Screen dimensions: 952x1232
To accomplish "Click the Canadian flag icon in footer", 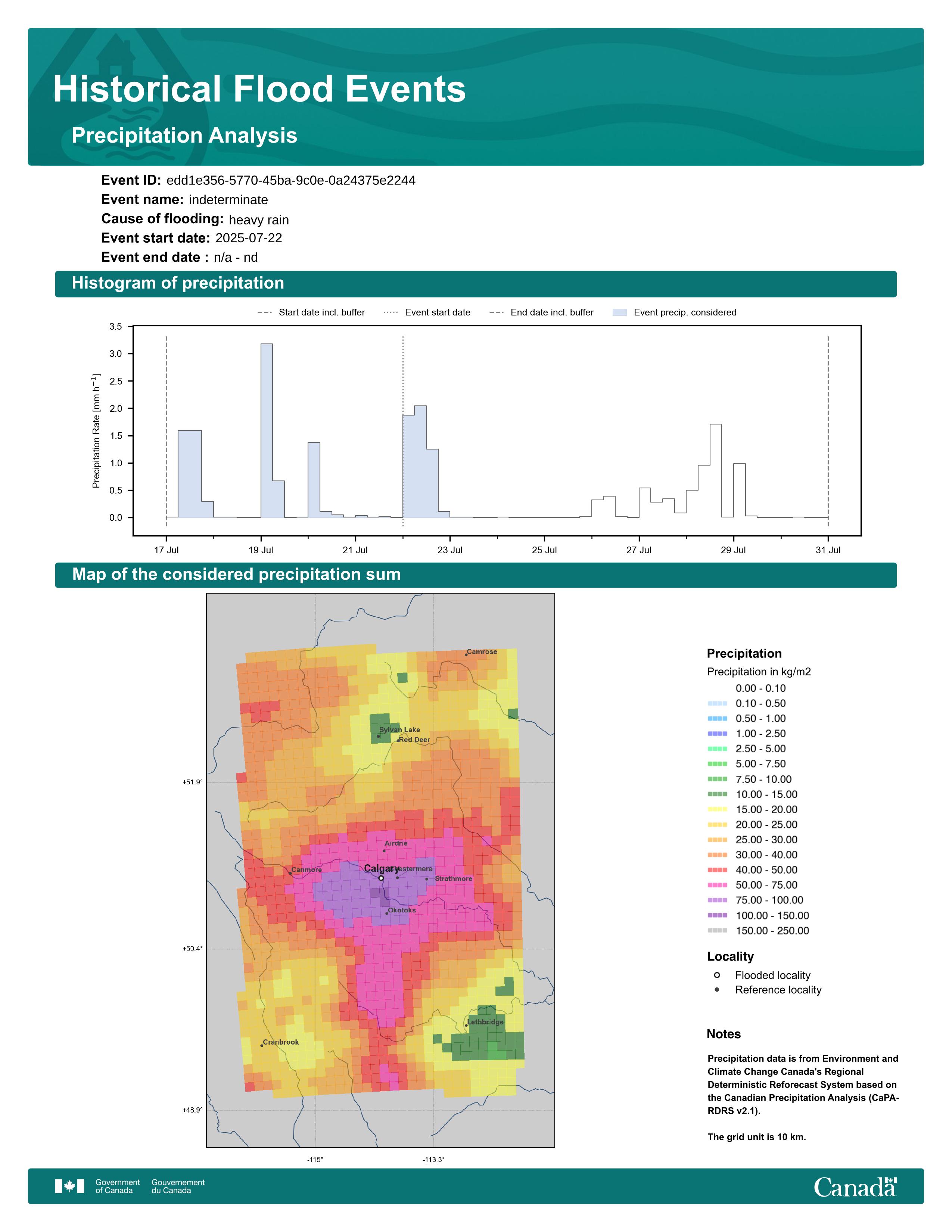I will tap(69, 1186).
